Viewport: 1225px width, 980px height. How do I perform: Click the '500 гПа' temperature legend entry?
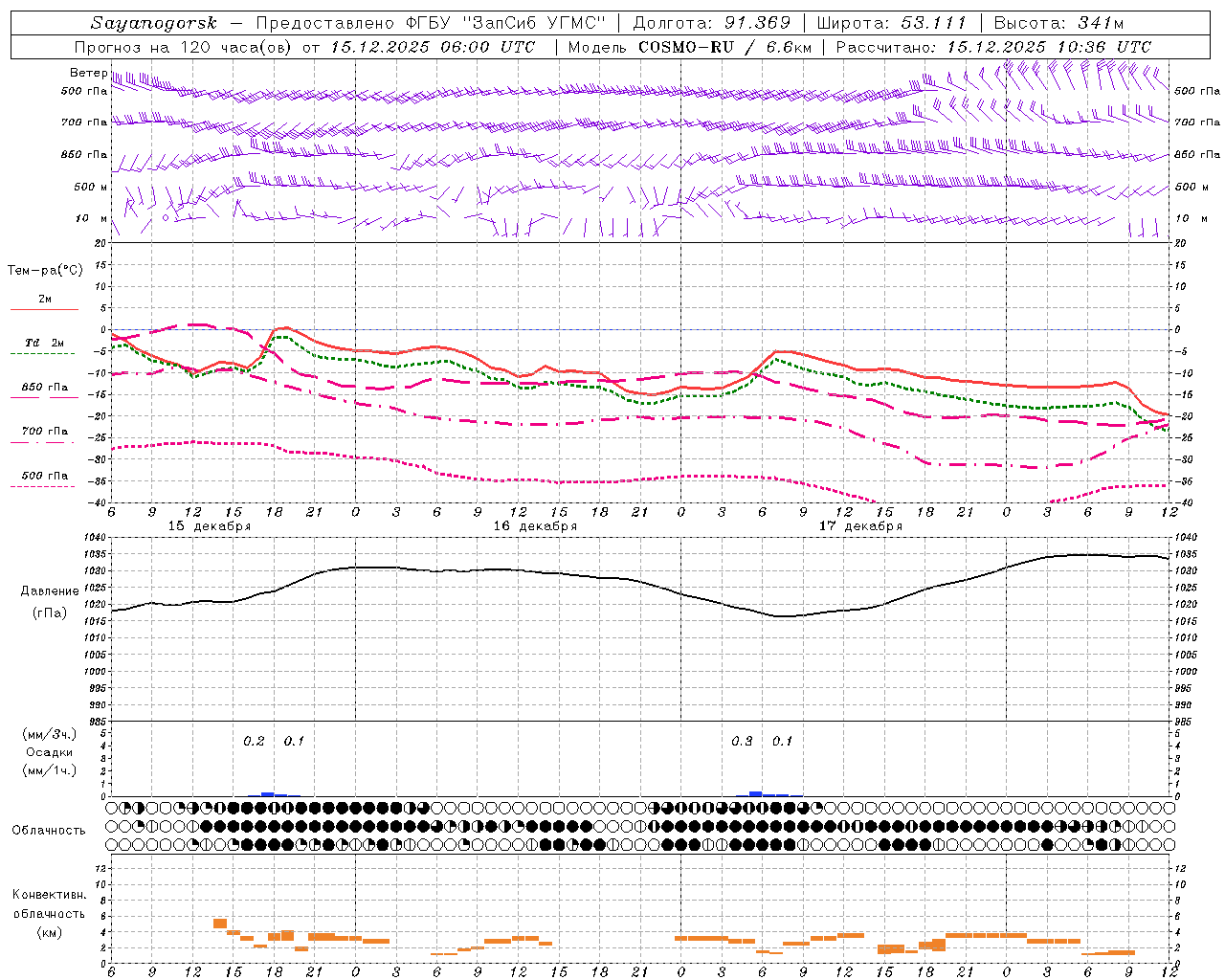coord(45,476)
